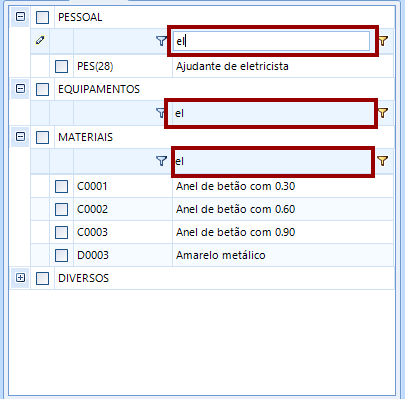Collapse the EQUIPAMENTOS group

click(x=20, y=89)
